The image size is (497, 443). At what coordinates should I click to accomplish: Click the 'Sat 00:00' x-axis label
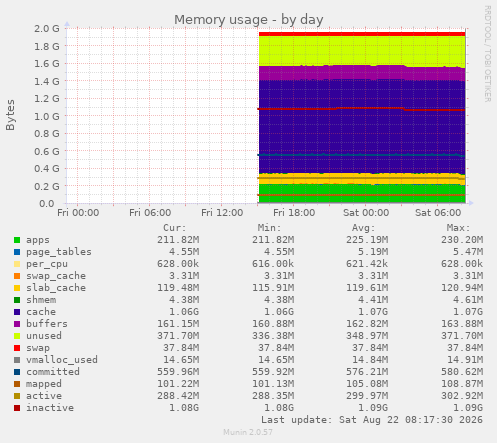[x=366, y=213]
